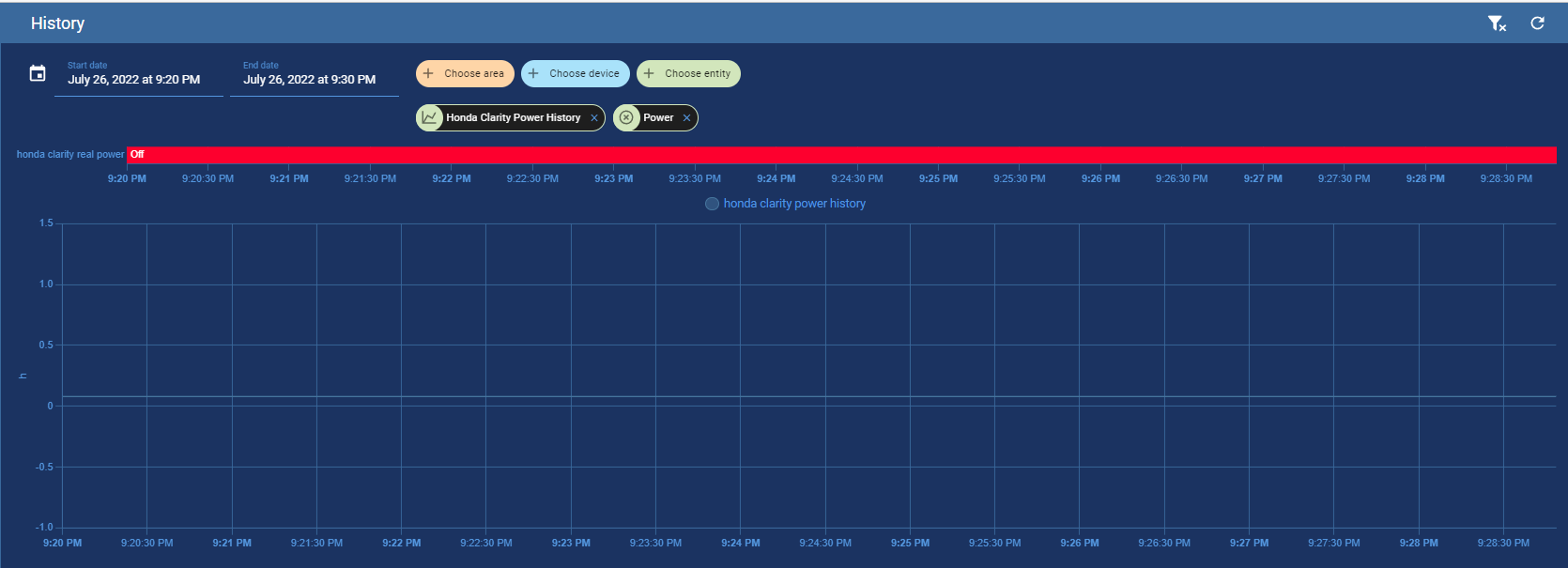Click the honda clarity power history legend label
Screen dimensions: 1568x568
click(794, 204)
